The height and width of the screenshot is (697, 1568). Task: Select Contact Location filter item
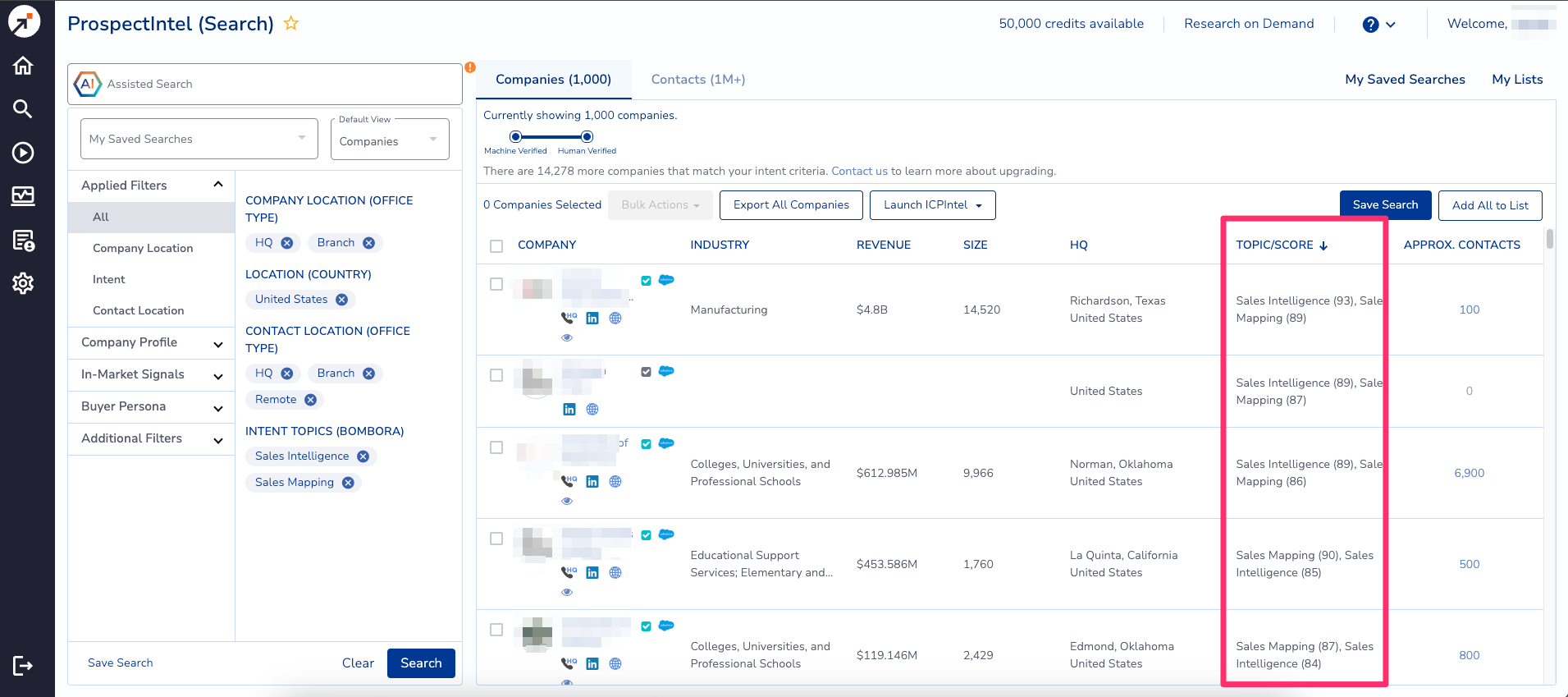(x=139, y=311)
